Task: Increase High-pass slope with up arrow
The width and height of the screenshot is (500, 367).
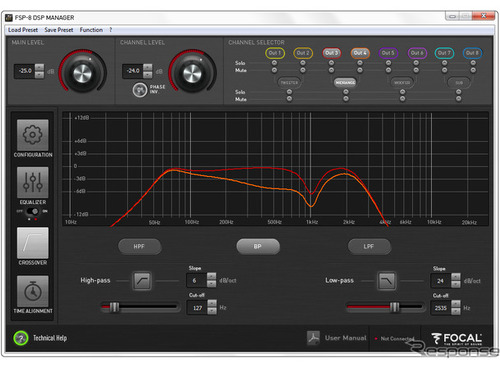Action: point(211,276)
